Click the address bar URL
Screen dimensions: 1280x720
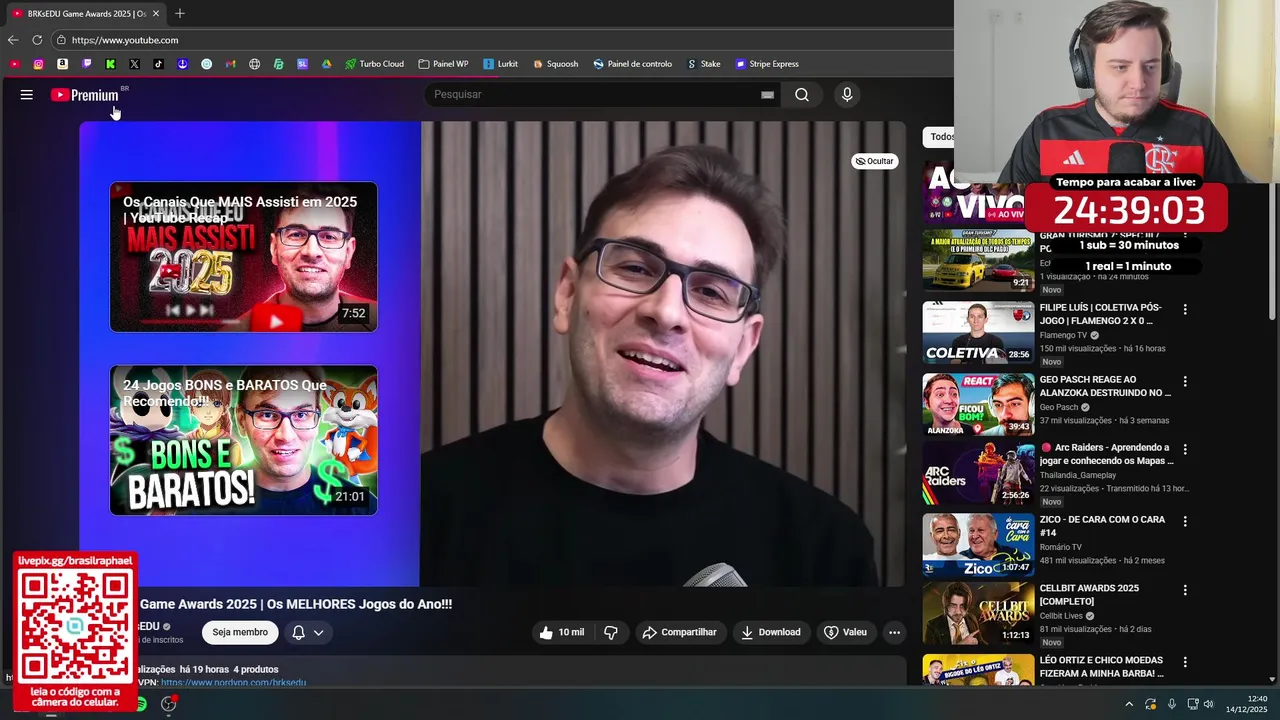tap(125, 40)
